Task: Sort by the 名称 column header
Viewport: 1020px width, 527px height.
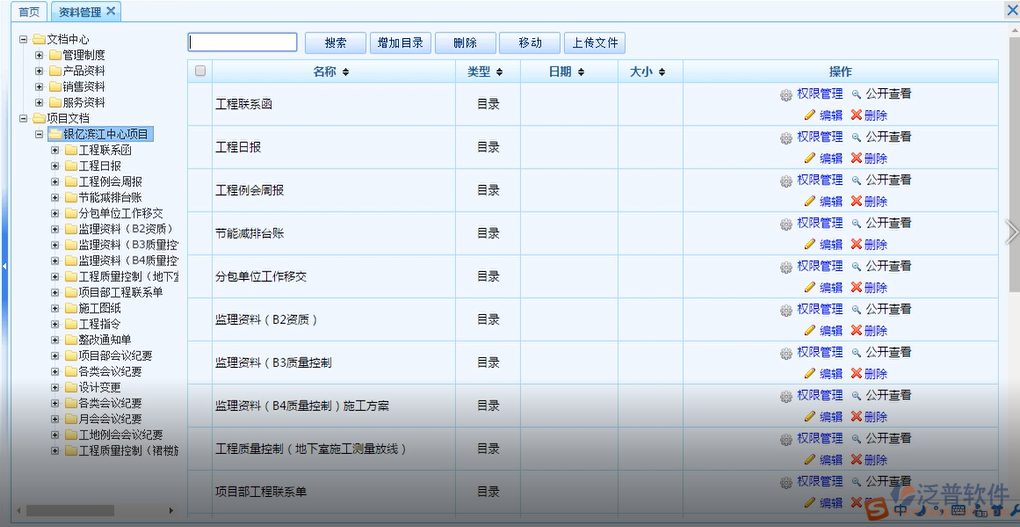Action: [331, 72]
